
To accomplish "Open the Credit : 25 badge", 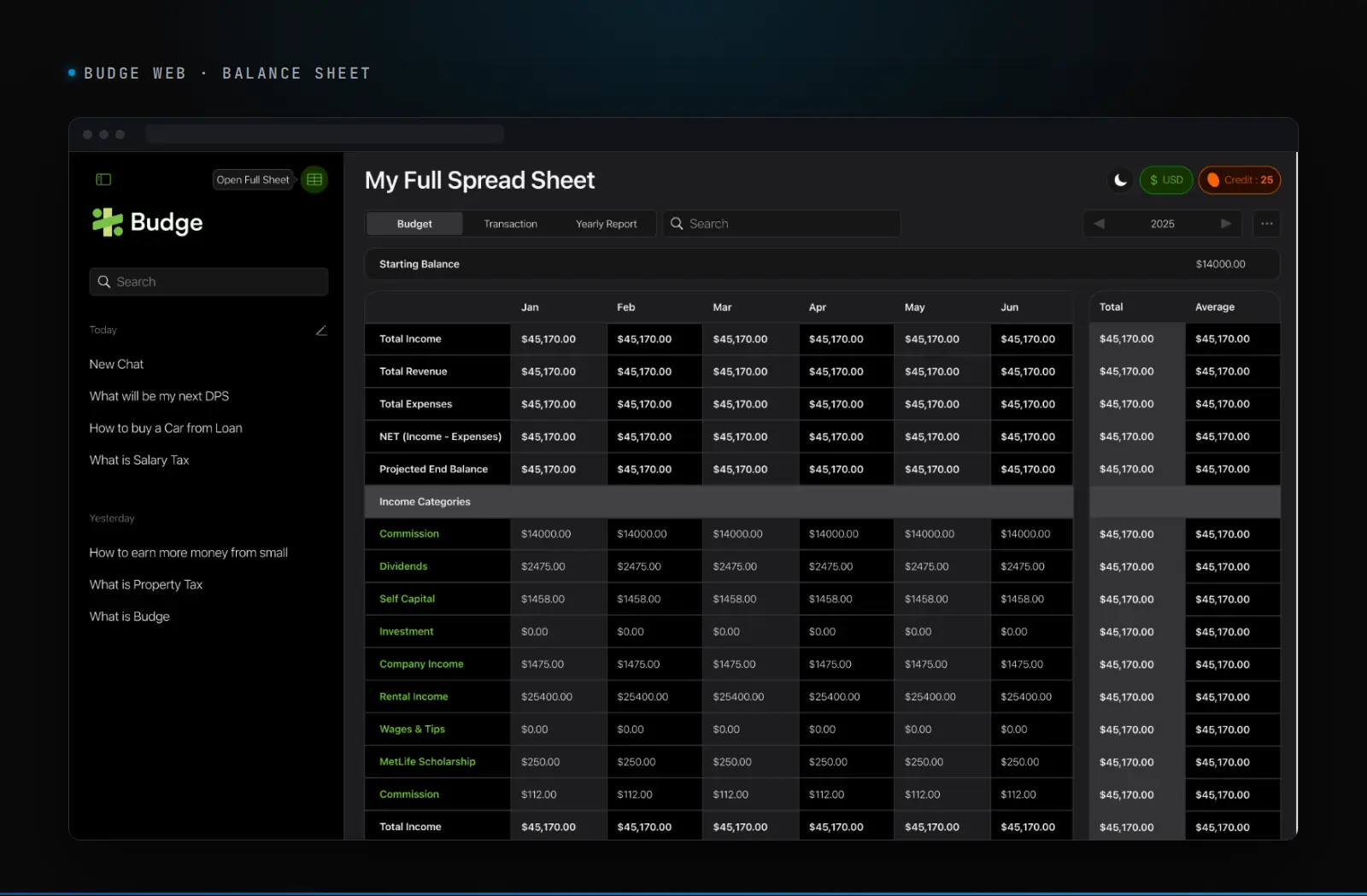I will click(x=1240, y=180).
